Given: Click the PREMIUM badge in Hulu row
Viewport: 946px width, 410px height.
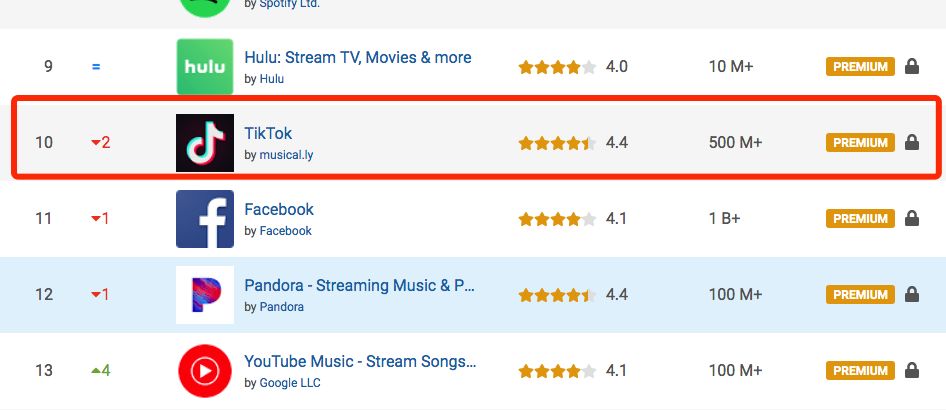Looking at the screenshot, I should coord(860,67).
